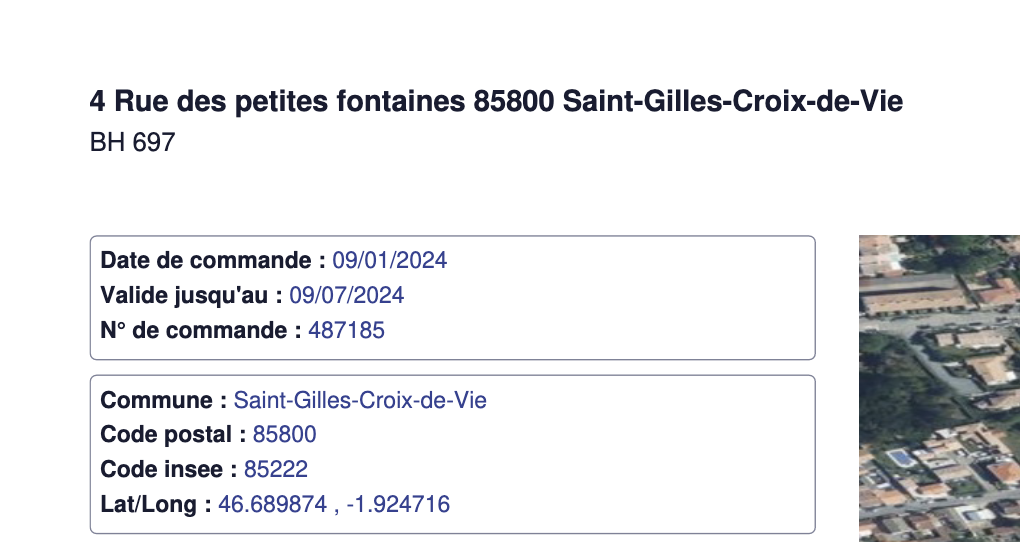
Task: Select the order number 487185
Action: [346, 330]
